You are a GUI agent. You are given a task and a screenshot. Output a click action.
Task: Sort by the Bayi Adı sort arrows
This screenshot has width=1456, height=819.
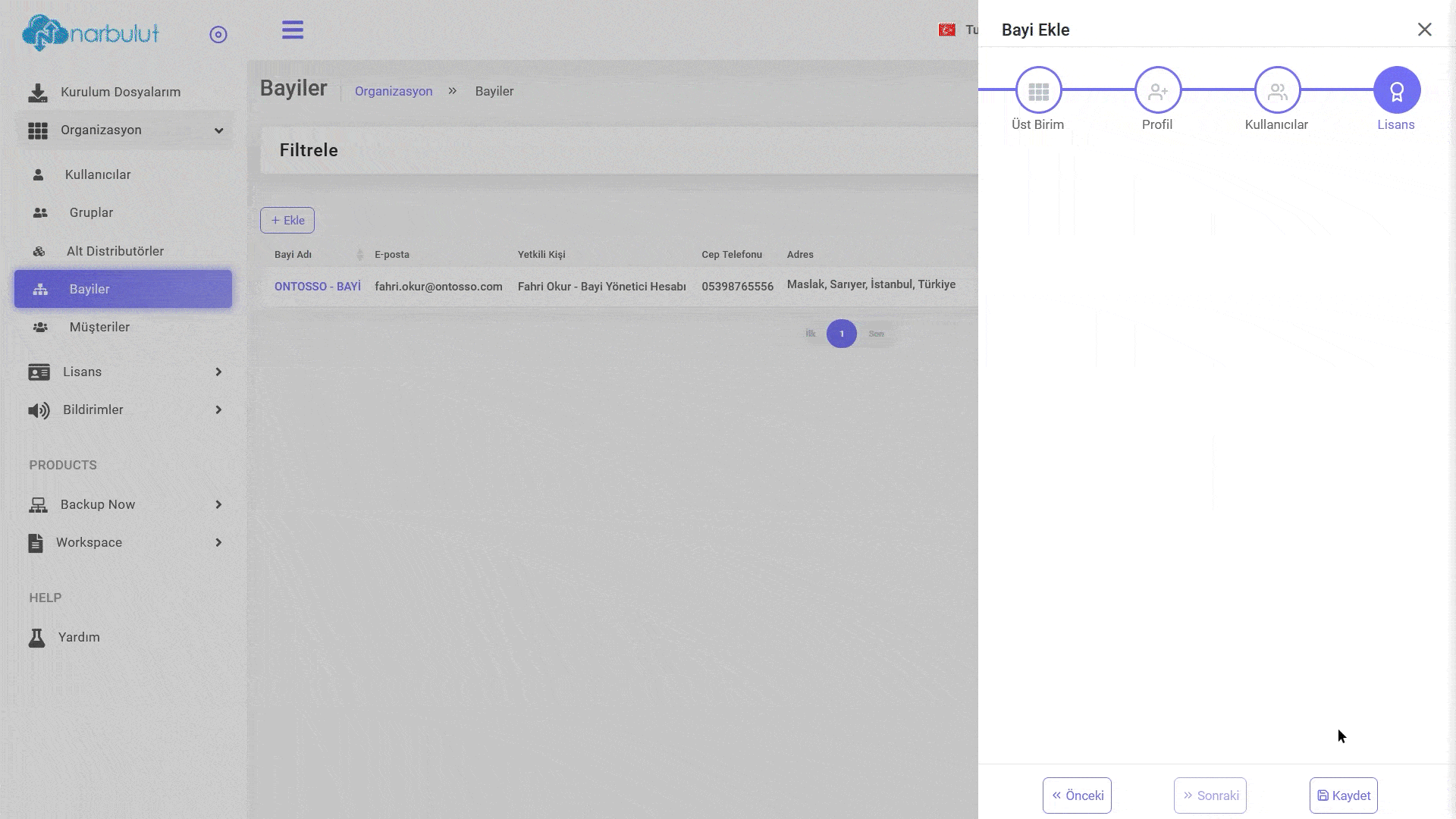360,255
